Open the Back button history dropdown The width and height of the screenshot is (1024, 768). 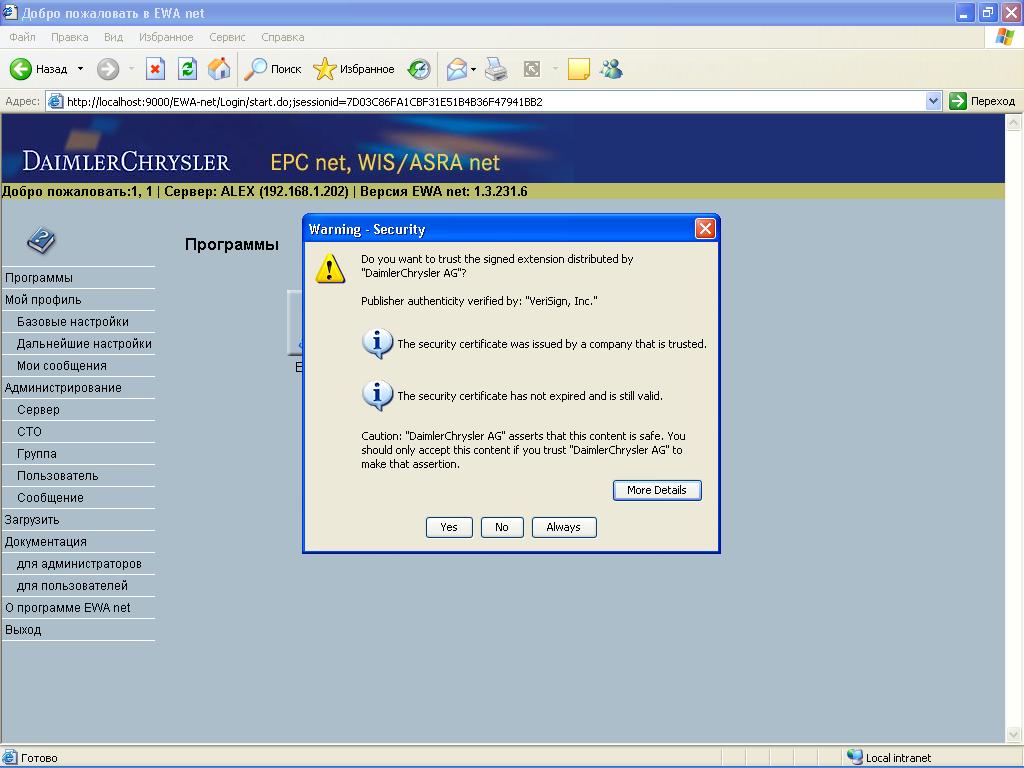tap(80, 69)
